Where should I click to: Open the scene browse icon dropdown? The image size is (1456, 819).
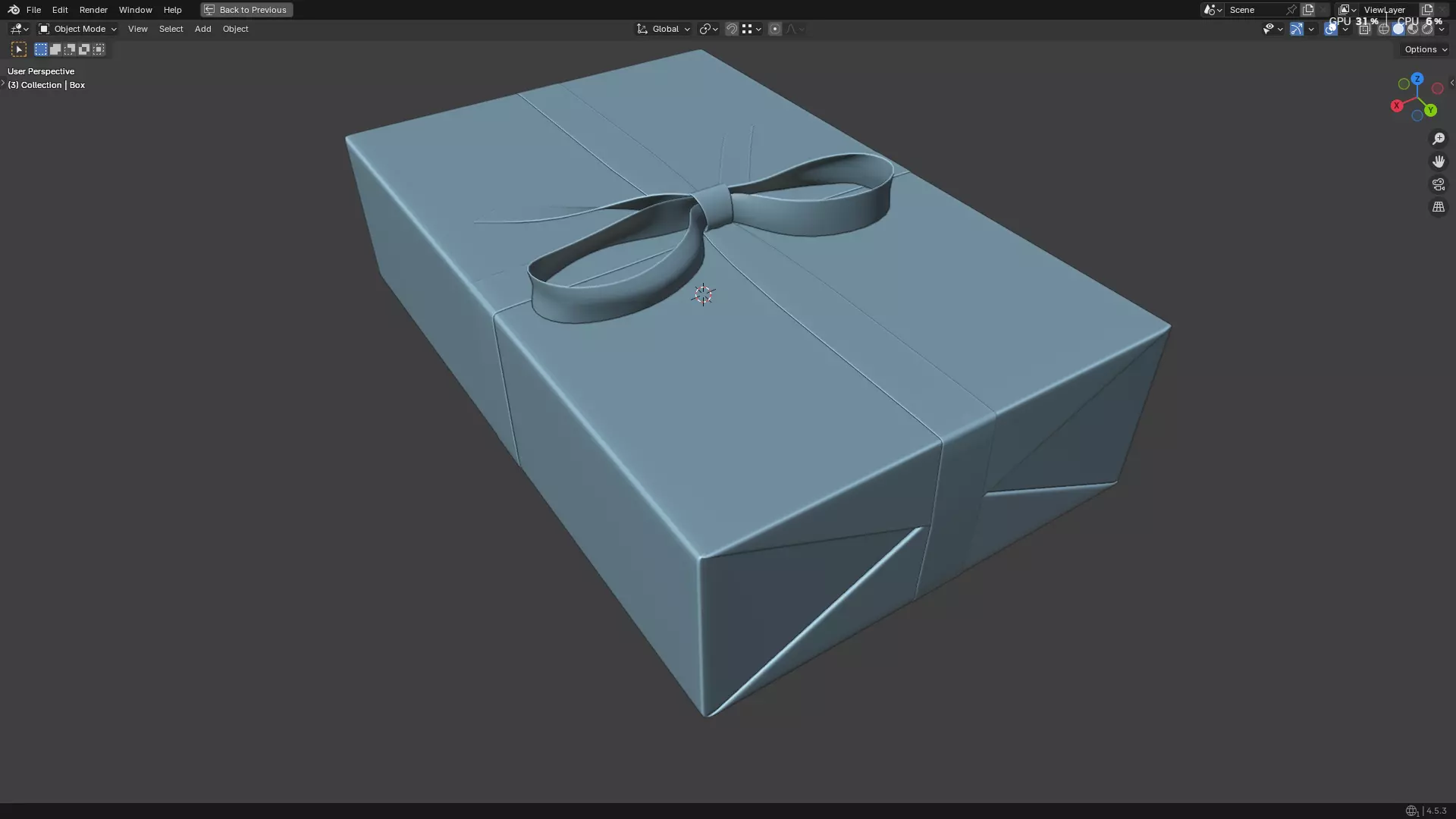(1213, 10)
